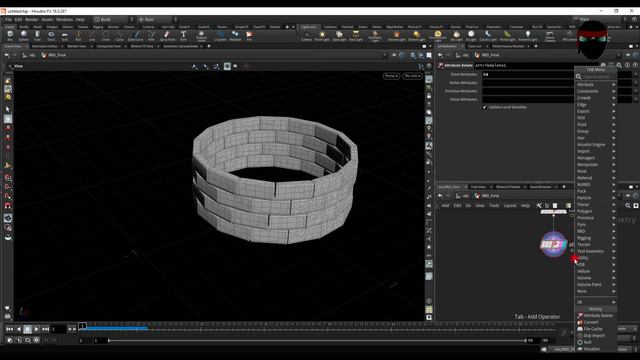Switch to Performance Monitor tab
Image resolution: width=640 pixels, height=360 pixels.
pos(508,46)
